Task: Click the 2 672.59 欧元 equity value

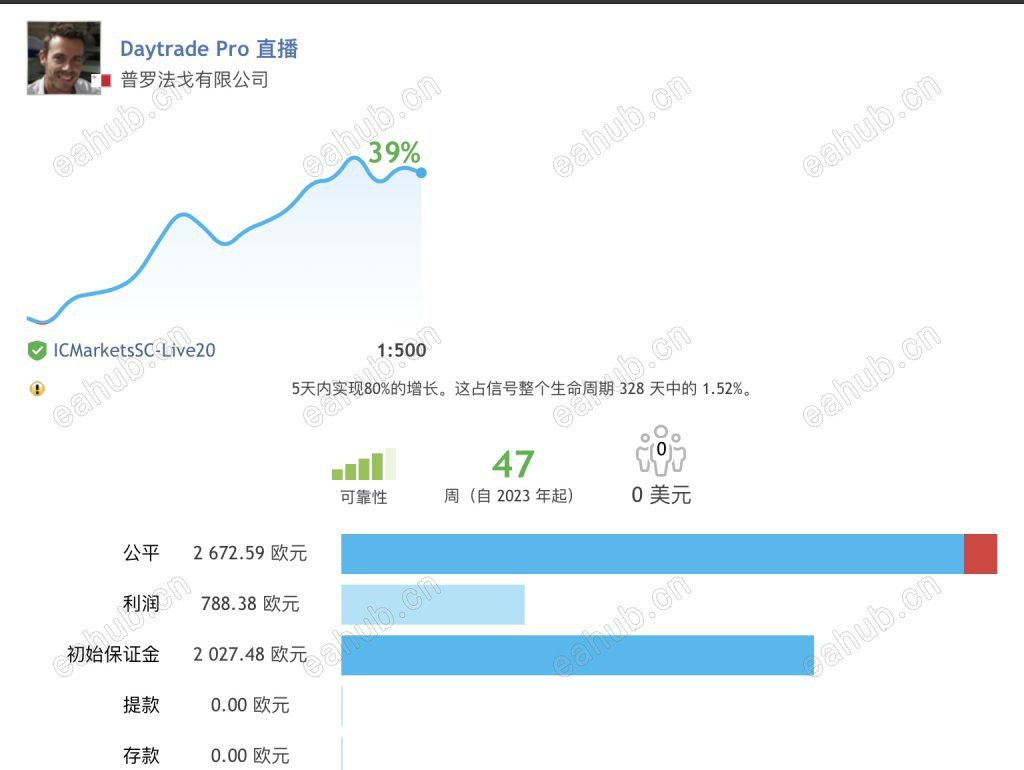Action: 250,553
